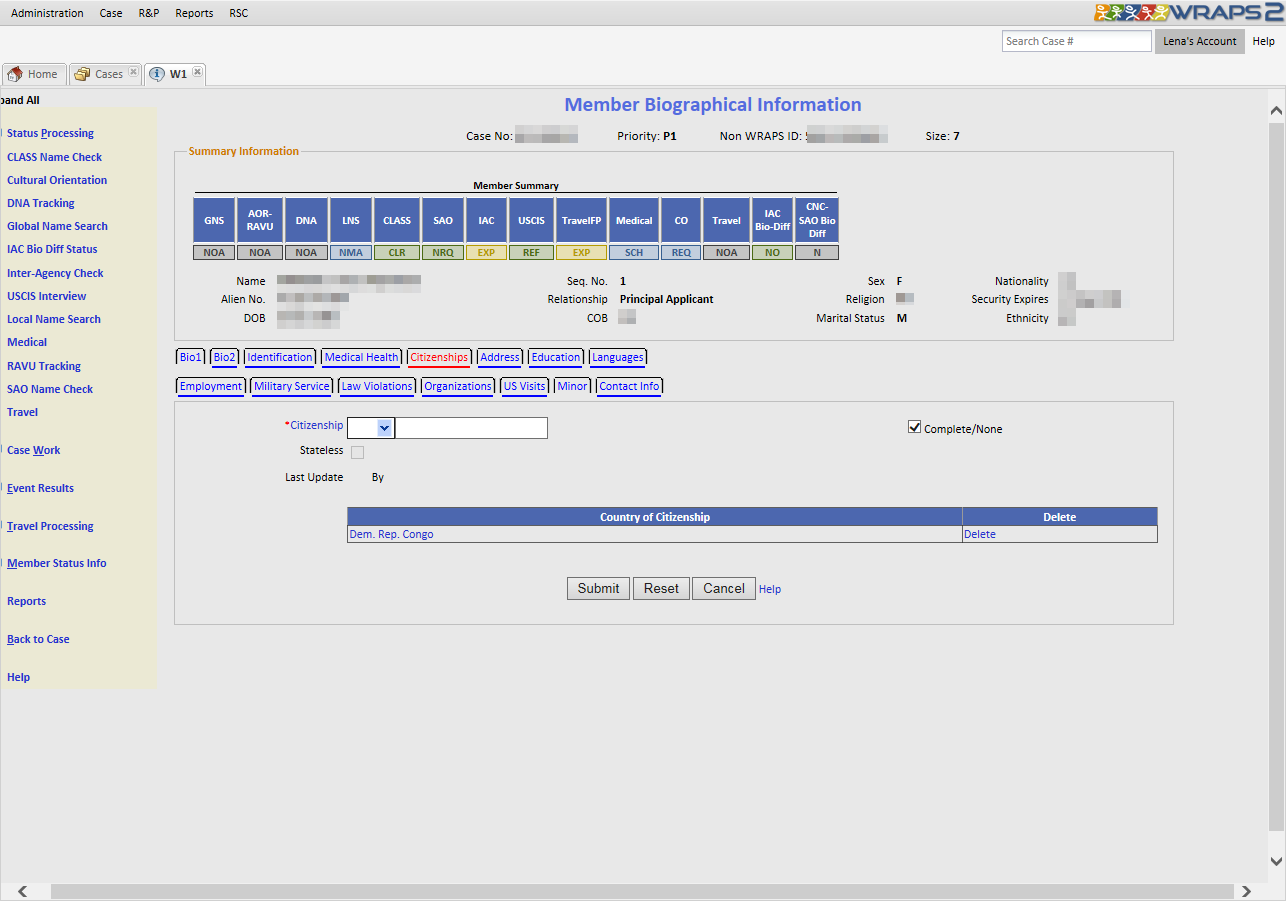Click the GNS member summary tile

(214, 220)
